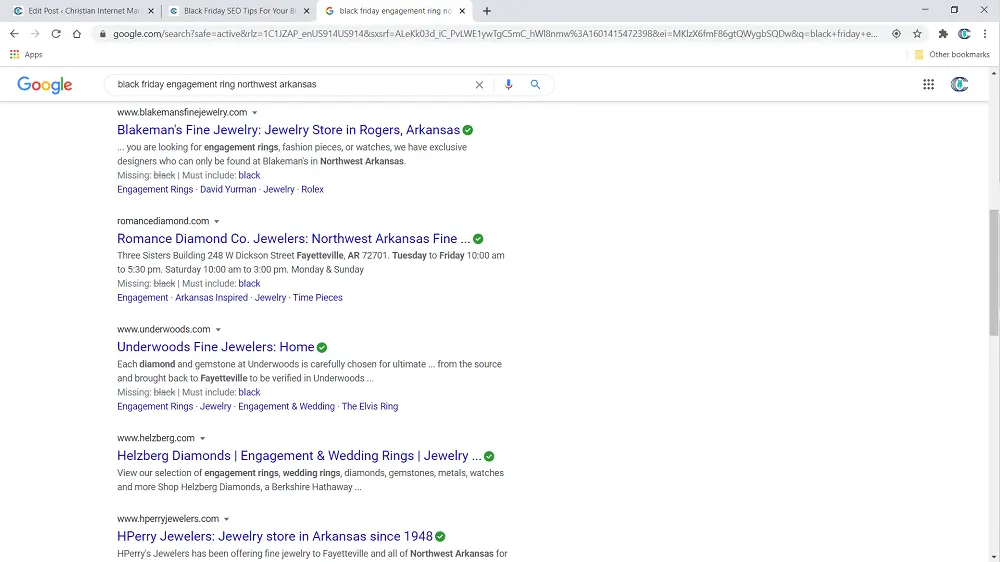Viewport: 1000px width, 562px height.
Task: Click the green check beside Blakeman's result
Action: pyautogui.click(x=468, y=130)
